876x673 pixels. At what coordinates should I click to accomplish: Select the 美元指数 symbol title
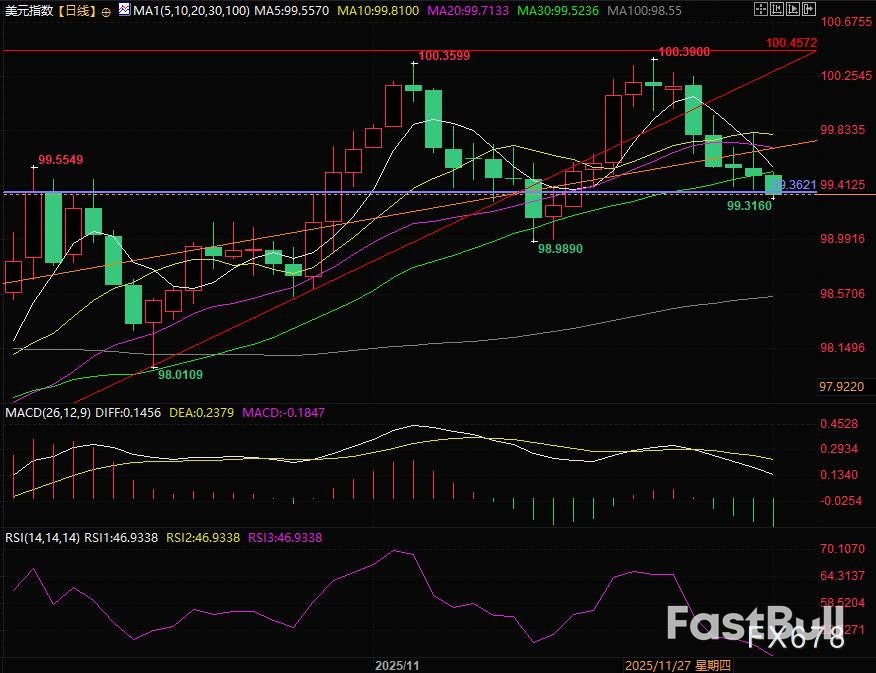(x=28, y=11)
